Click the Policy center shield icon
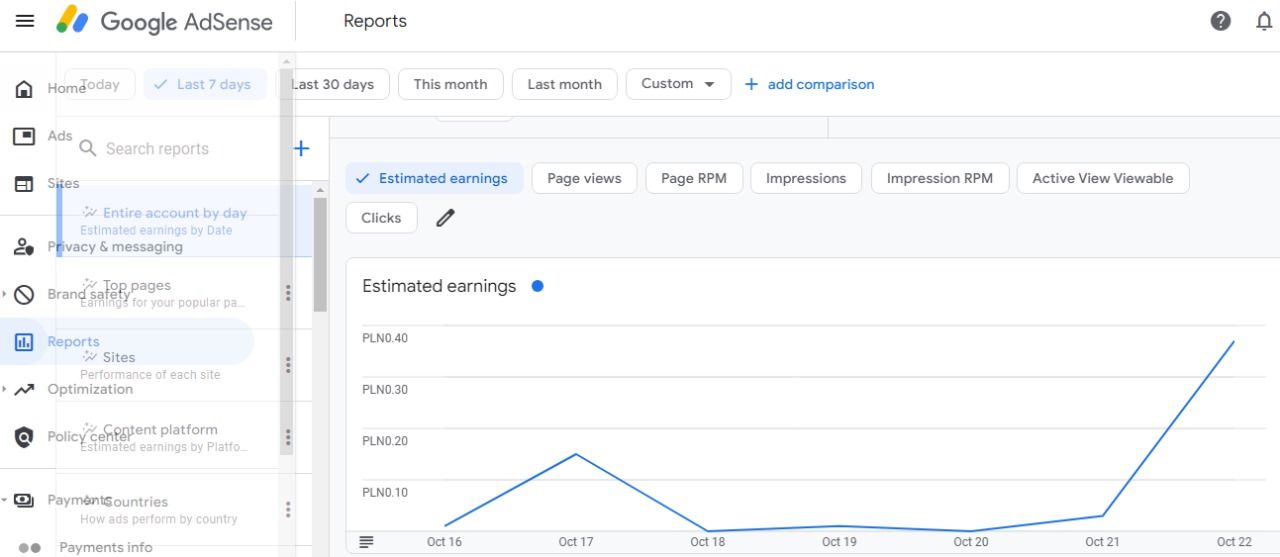Screen dimensions: 1280x557 (x=25, y=437)
